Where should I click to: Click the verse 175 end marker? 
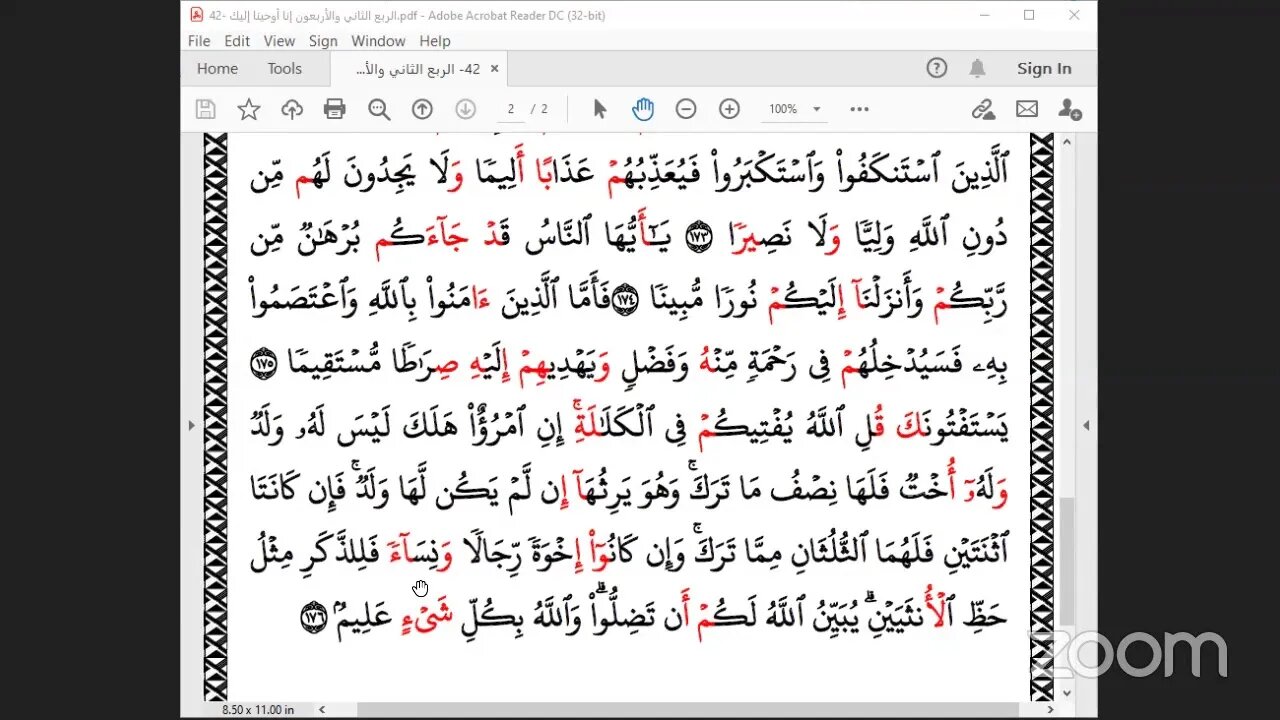point(263,366)
